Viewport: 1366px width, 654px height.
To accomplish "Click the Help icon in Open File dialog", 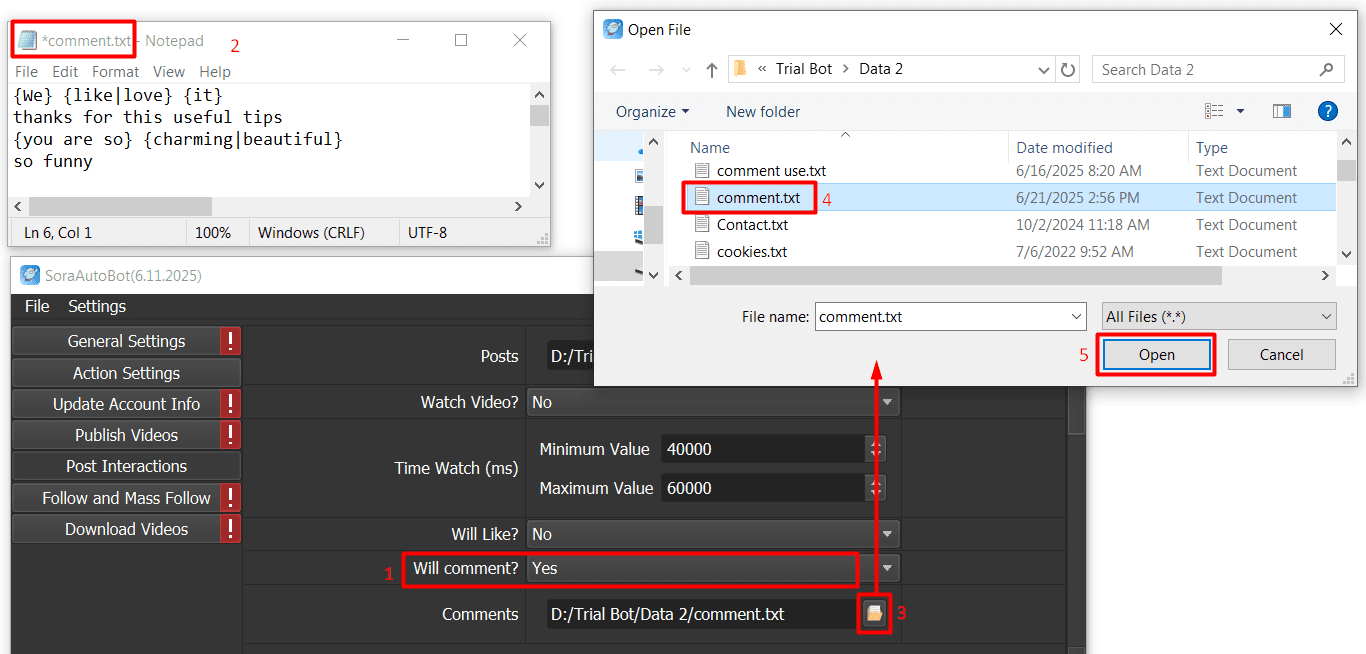I will (x=1327, y=111).
